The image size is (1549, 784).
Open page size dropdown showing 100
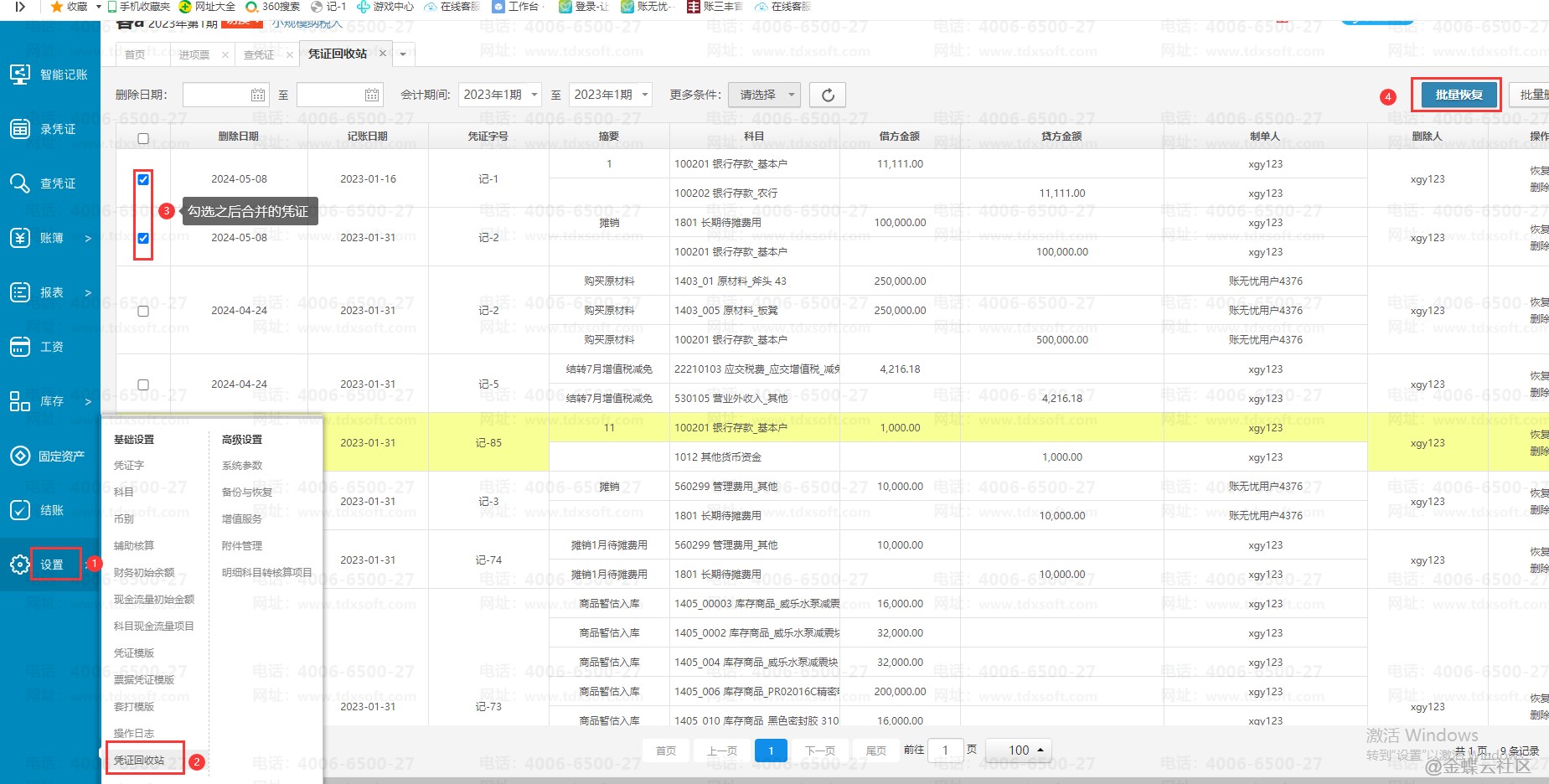(1018, 750)
